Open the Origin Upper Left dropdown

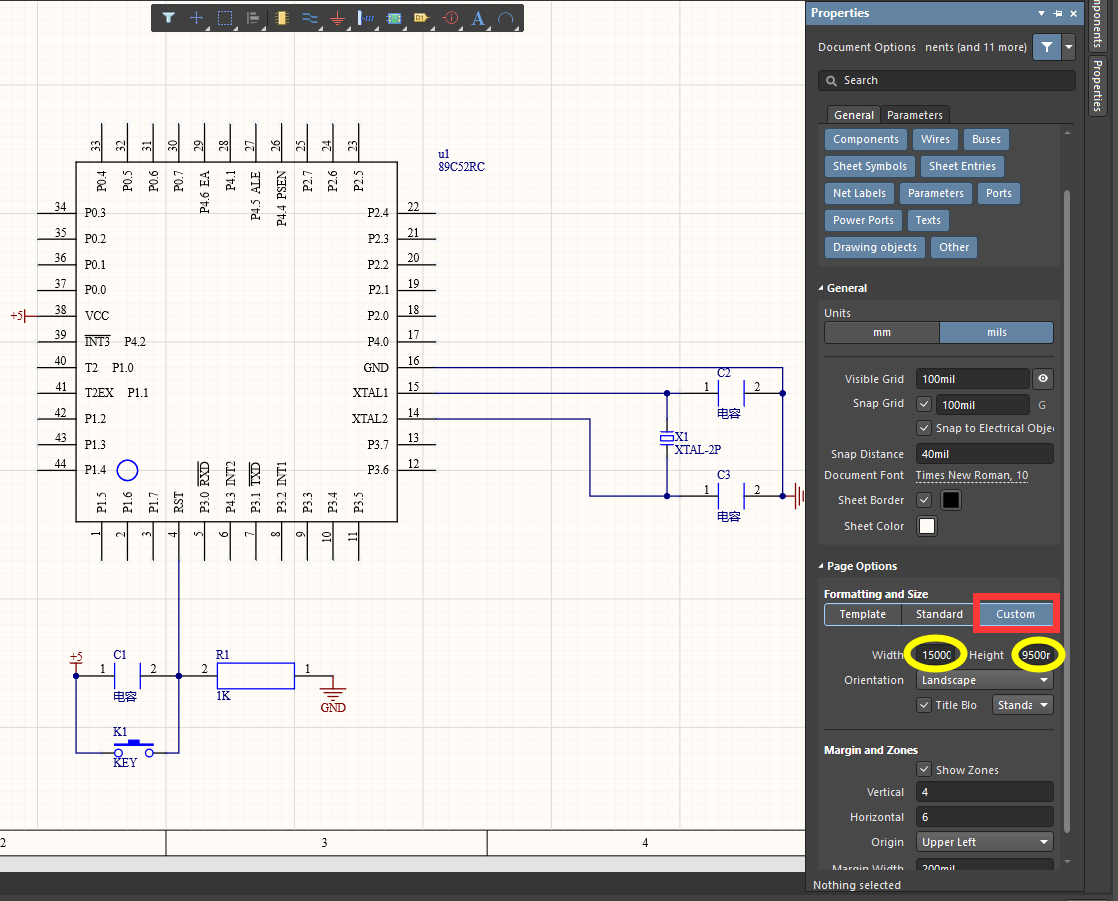coord(985,842)
